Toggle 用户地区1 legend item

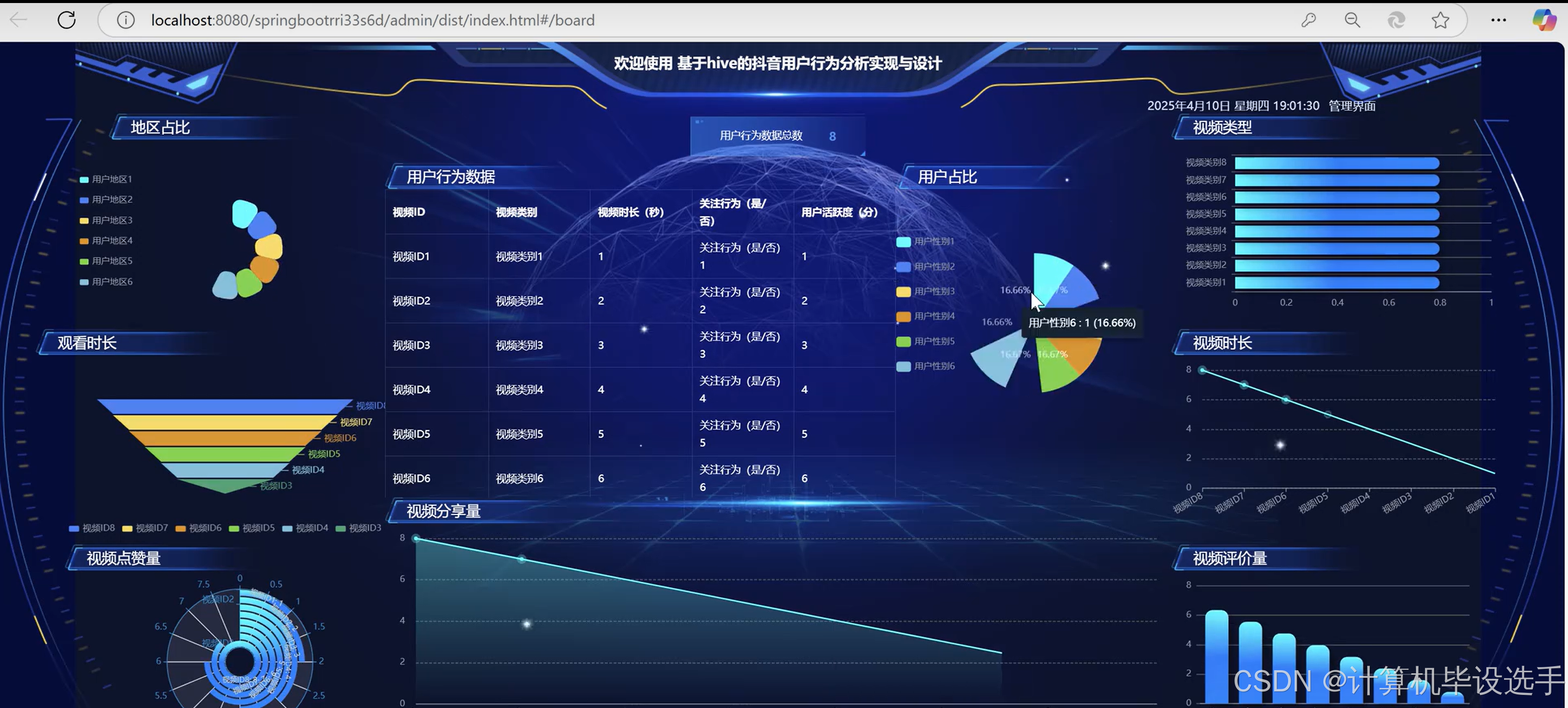[x=106, y=179]
